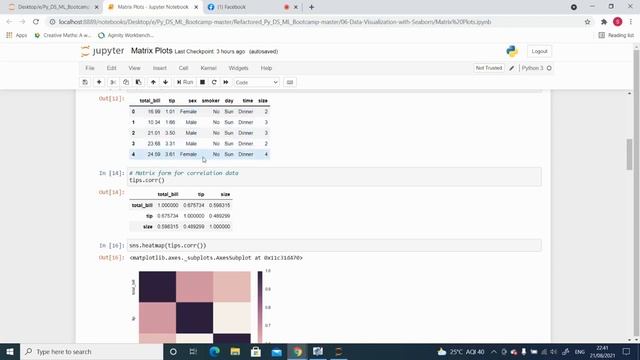Image resolution: width=640 pixels, height=360 pixels.
Task: Open a new browser tab
Action: tap(311, 7)
